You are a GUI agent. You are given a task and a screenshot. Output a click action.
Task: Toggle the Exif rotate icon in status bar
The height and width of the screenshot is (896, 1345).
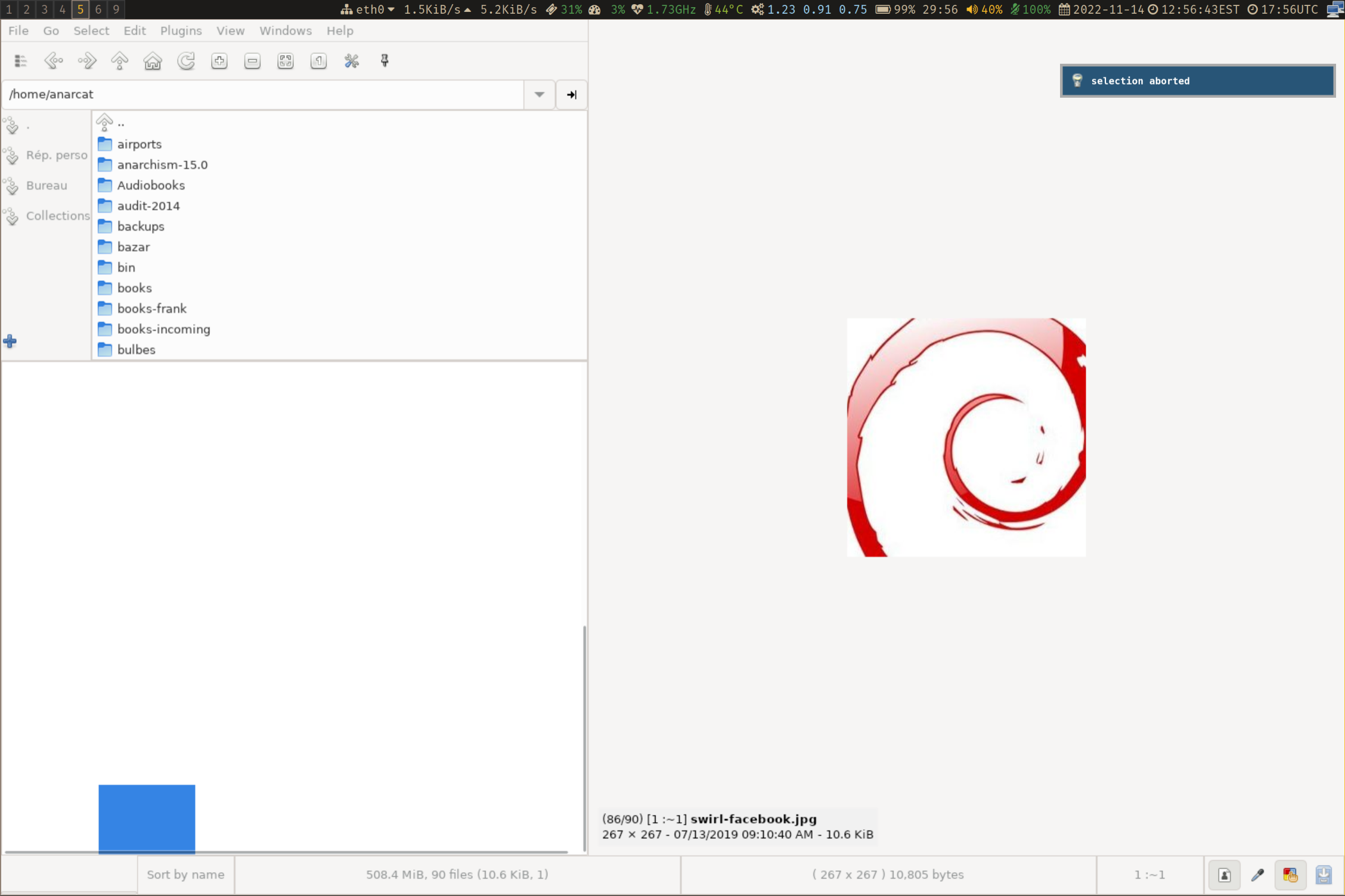tap(1224, 875)
